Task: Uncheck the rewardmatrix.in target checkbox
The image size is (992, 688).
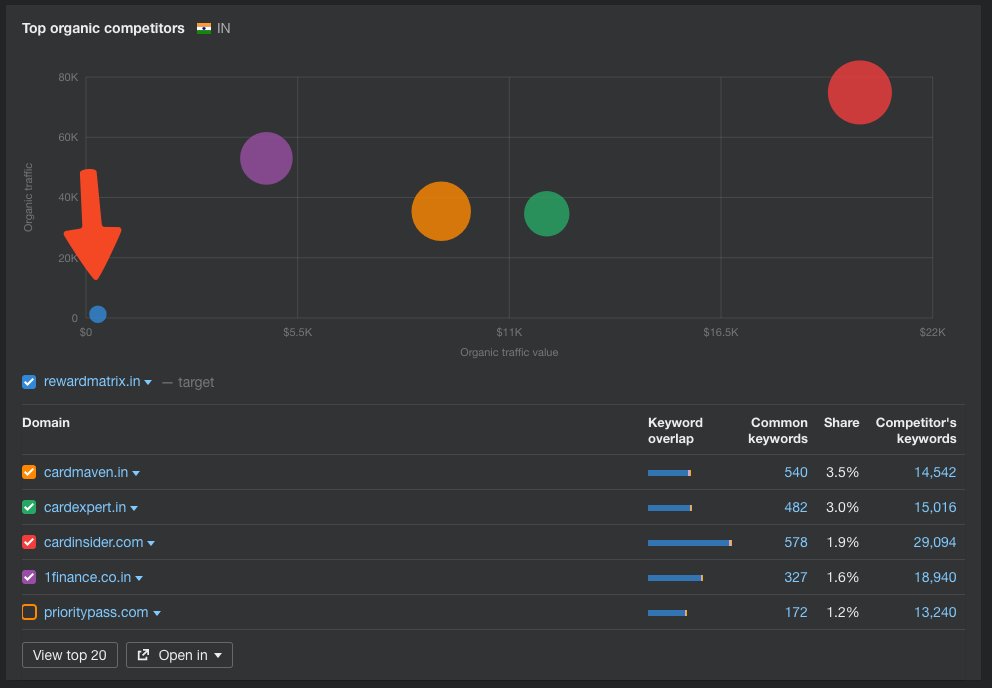Action: [x=29, y=382]
